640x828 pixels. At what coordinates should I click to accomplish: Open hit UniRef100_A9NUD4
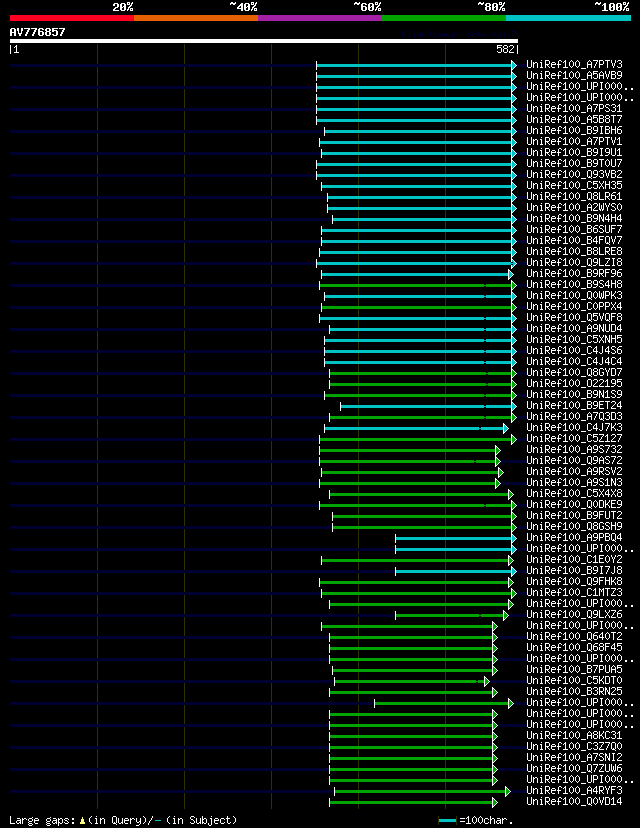pos(574,328)
